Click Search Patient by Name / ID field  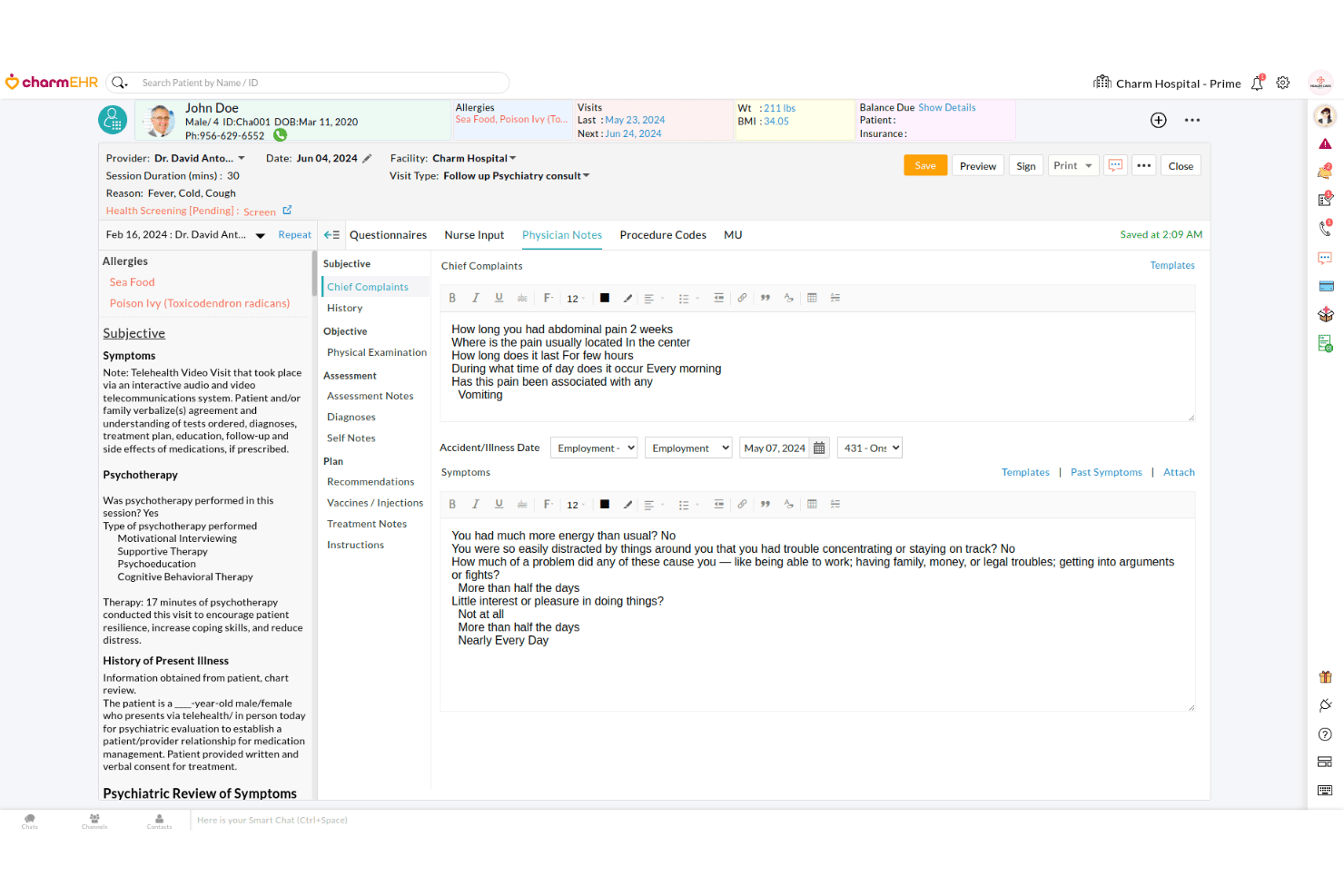click(307, 83)
